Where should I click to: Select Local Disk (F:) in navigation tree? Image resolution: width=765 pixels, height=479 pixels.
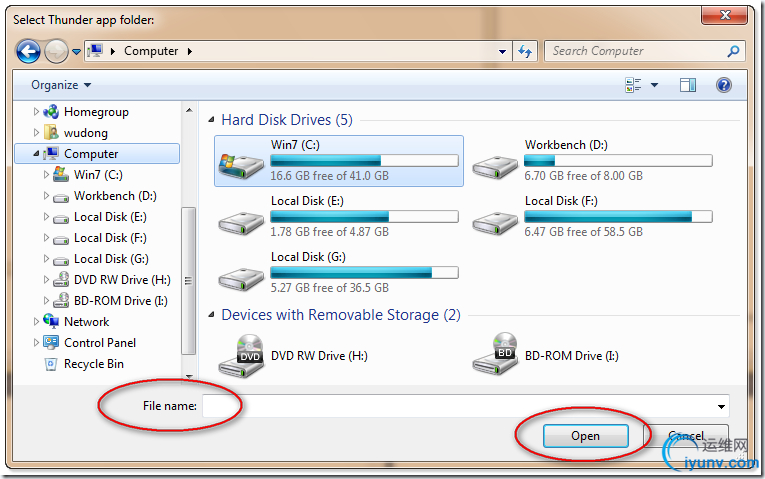click(110, 238)
